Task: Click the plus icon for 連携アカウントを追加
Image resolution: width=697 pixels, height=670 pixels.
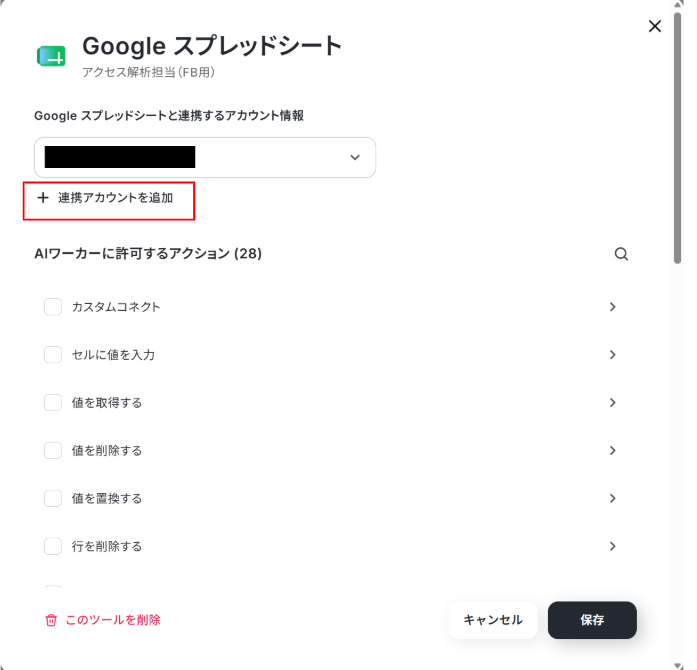Action: [x=43, y=198]
